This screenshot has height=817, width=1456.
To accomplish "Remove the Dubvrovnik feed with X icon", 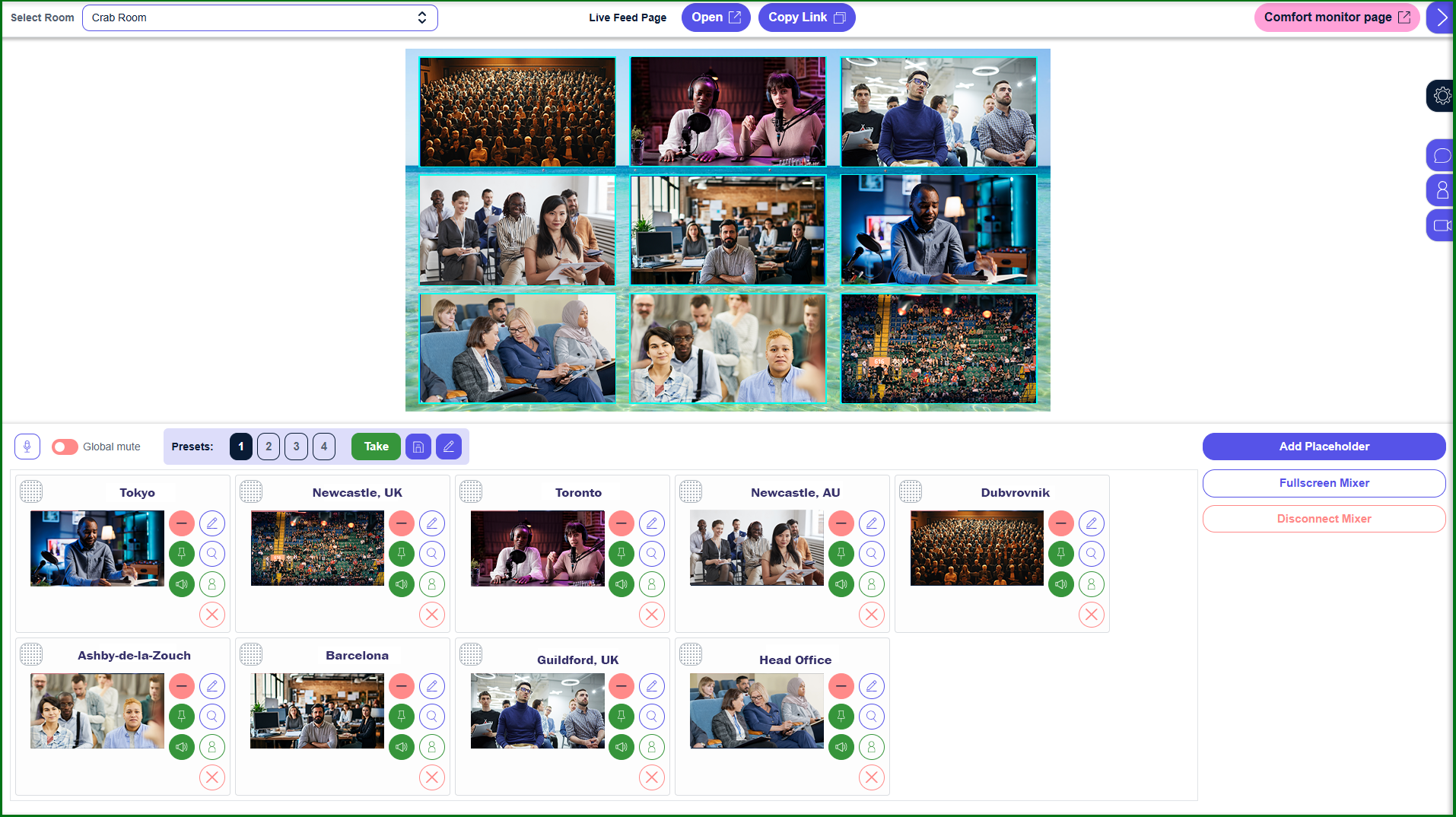I will (1091, 615).
